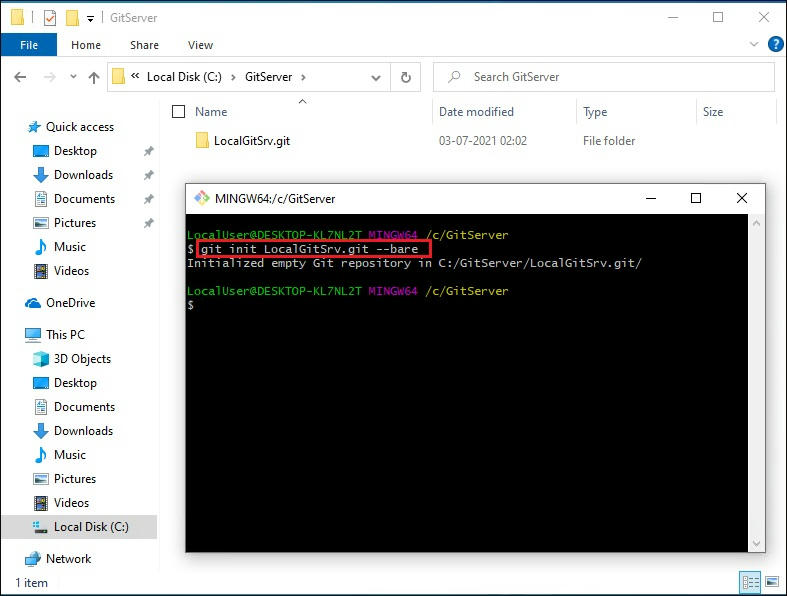Click the LocalGitSrv.git folder icon
Image resolution: width=787 pixels, height=596 pixels.
tap(202, 140)
